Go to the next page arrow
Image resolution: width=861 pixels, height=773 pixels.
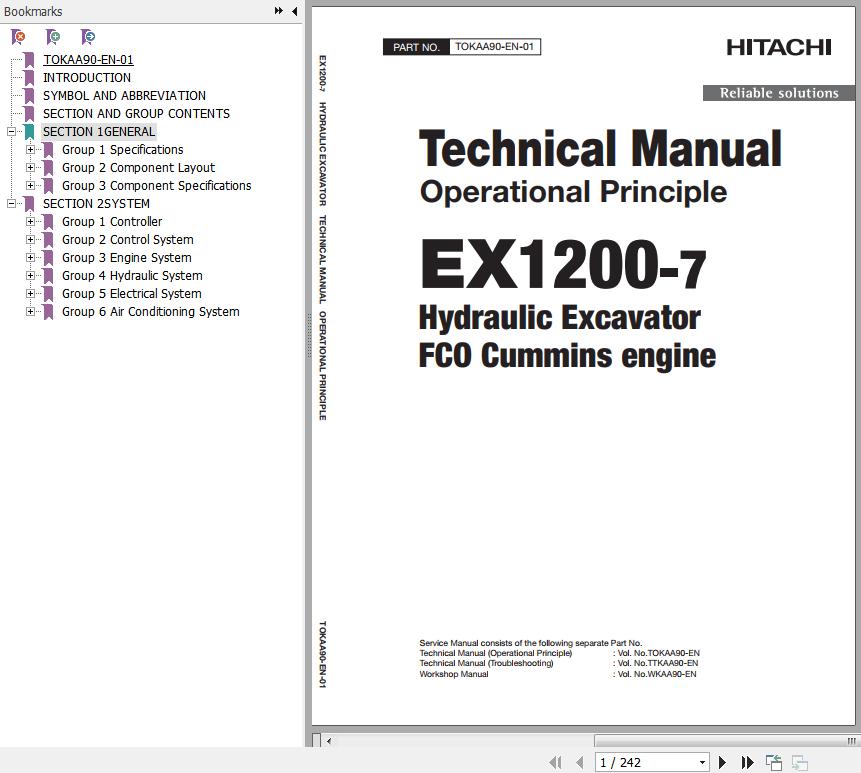pos(723,762)
